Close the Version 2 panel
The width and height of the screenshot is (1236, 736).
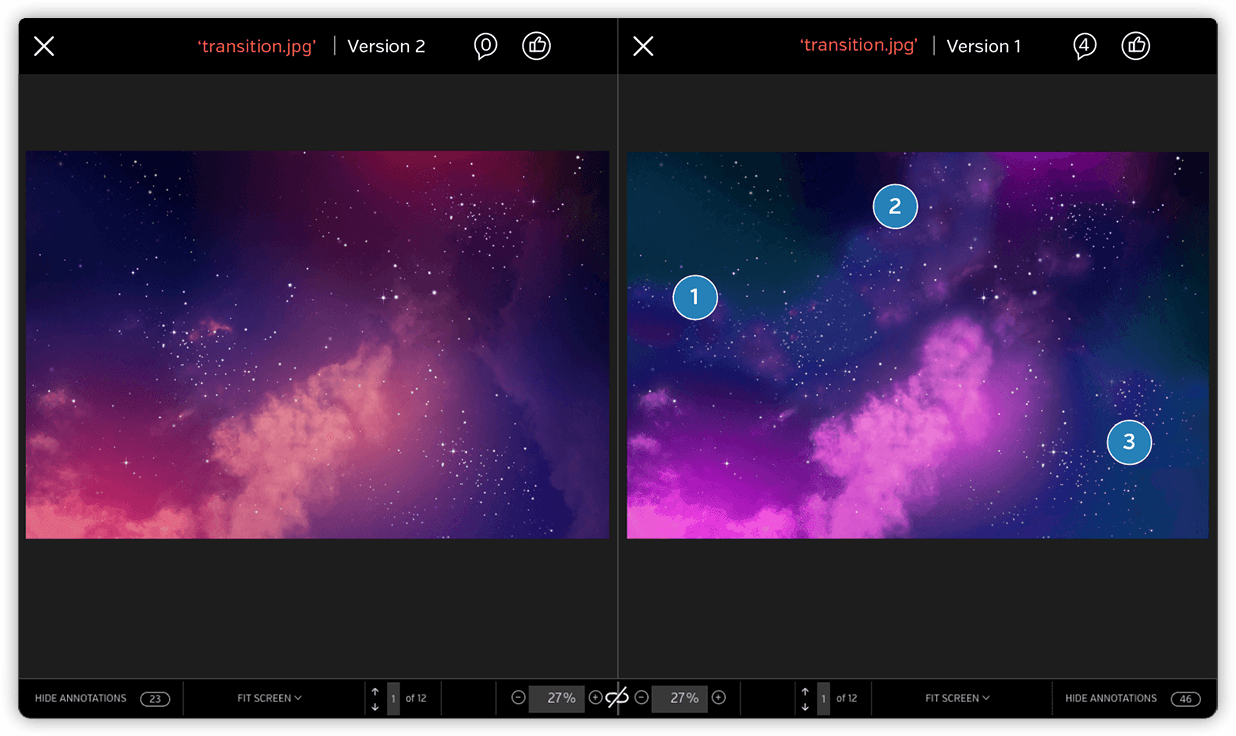click(44, 46)
